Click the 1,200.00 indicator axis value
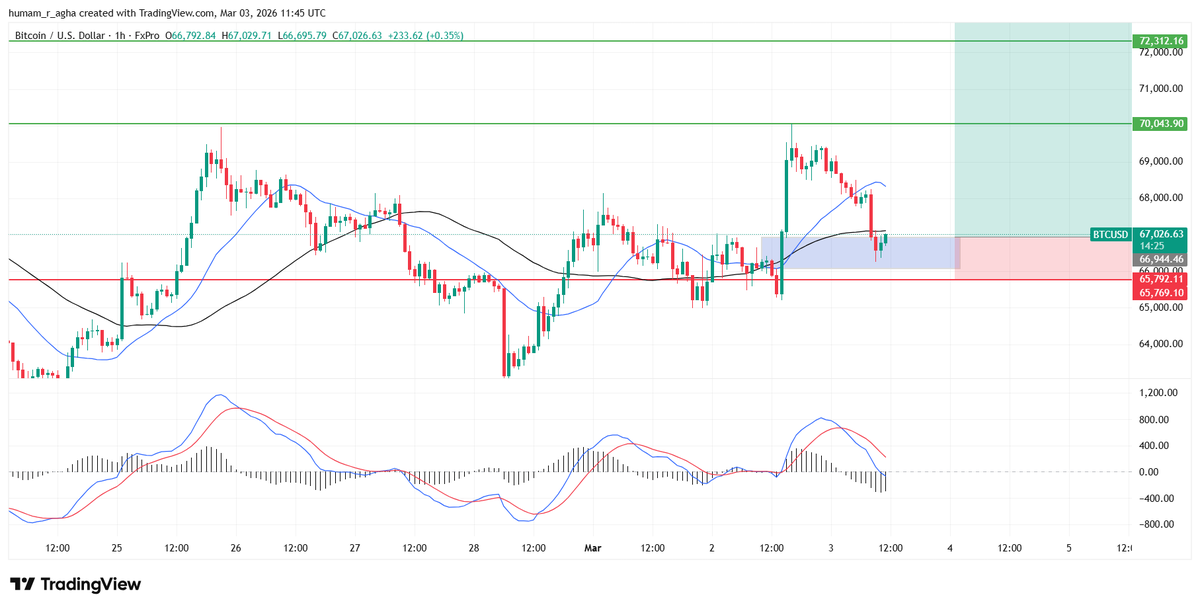Image resolution: width=1200 pixels, height=609 pixels. click(x=1160, y=393)
